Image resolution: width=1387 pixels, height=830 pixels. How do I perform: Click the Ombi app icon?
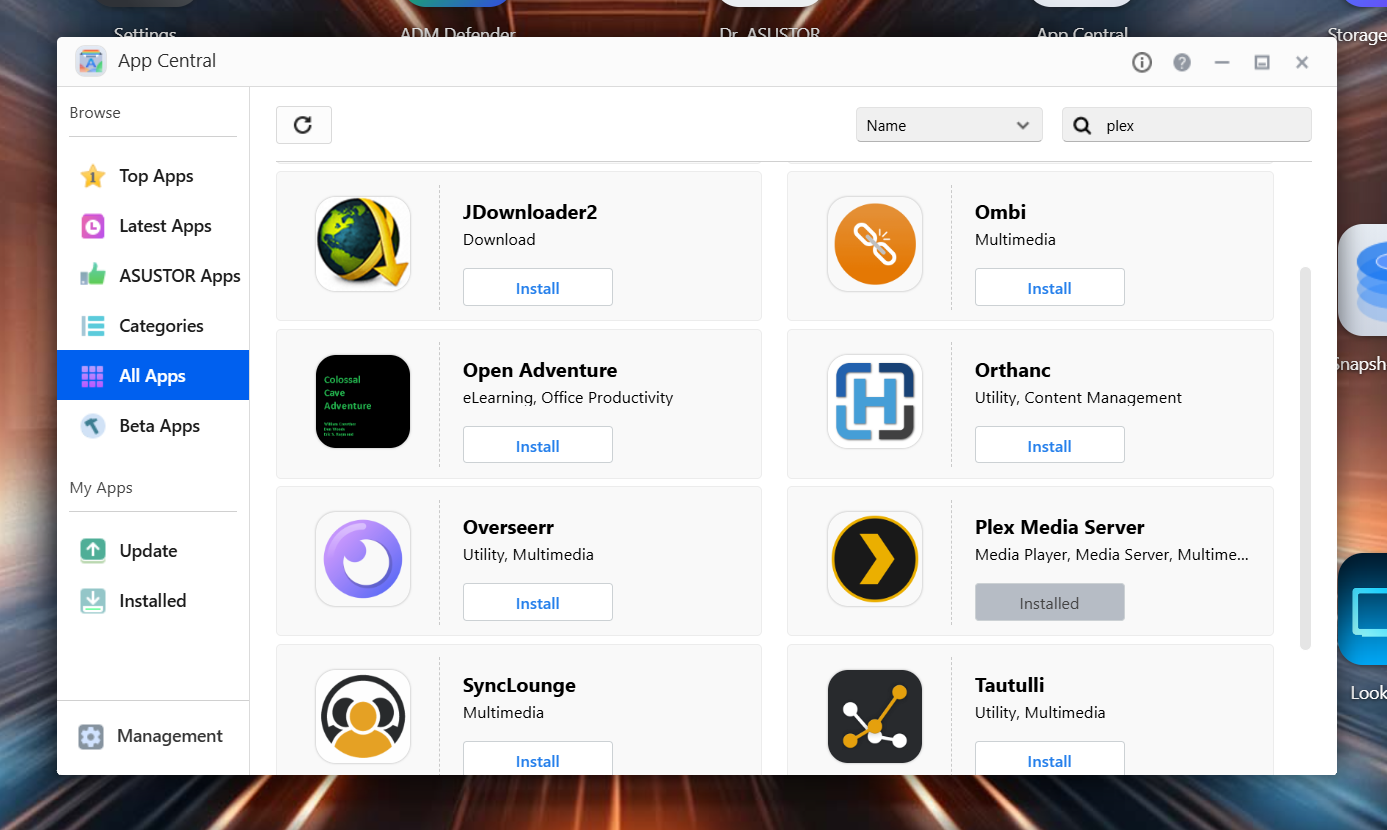[875, 244]
